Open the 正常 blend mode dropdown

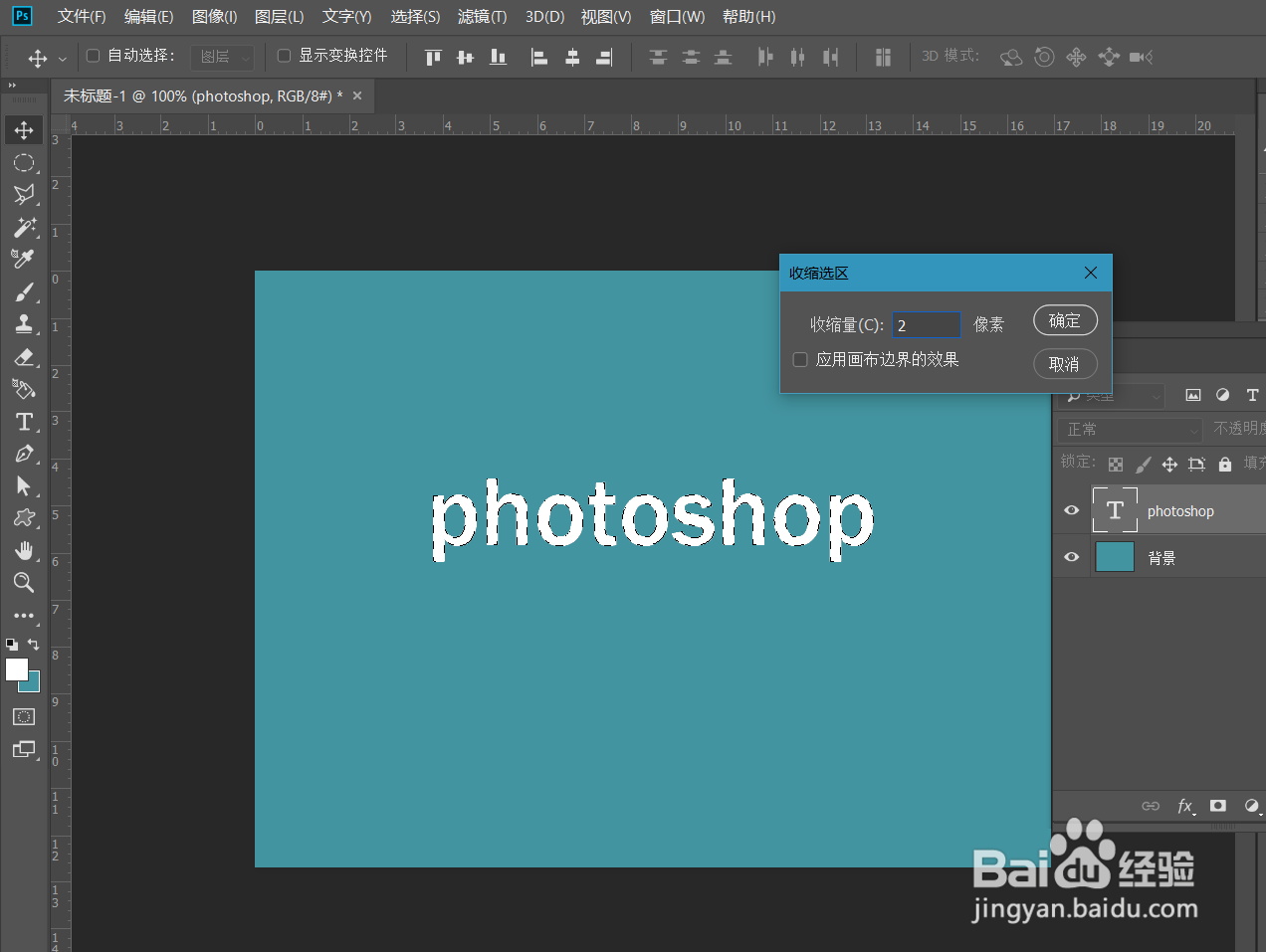pyautogui.click(x=1131, y=430)
